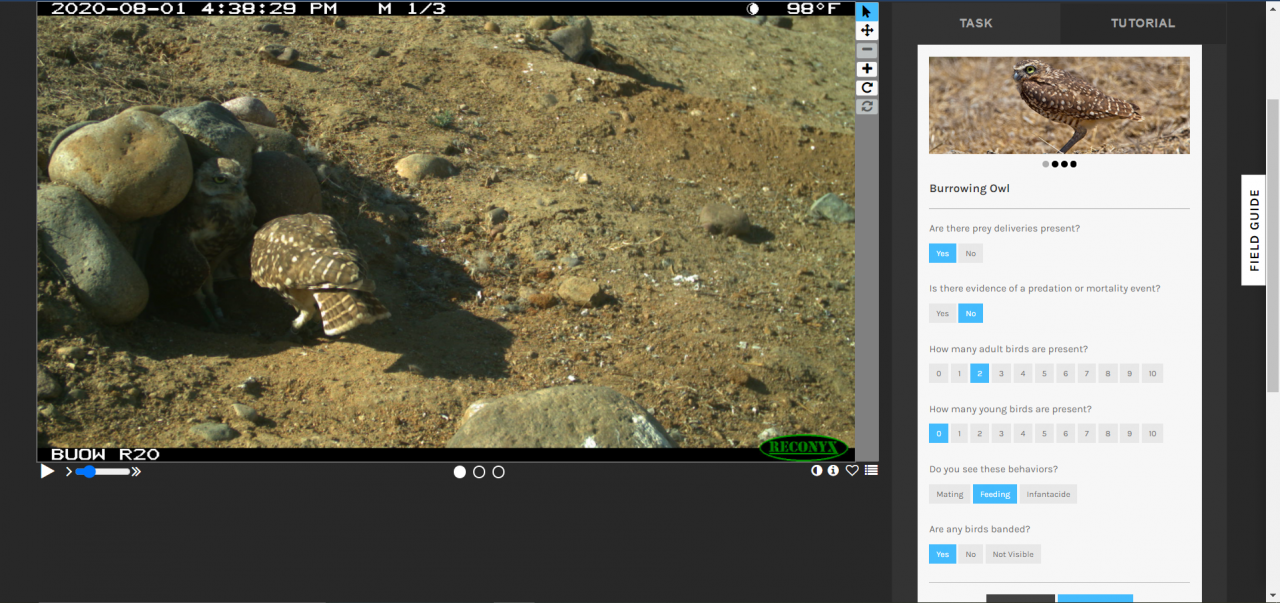The width and height of the screenshot is (1280, 603).
Task: Set adult birds count to 0
Action: point(938,373)
